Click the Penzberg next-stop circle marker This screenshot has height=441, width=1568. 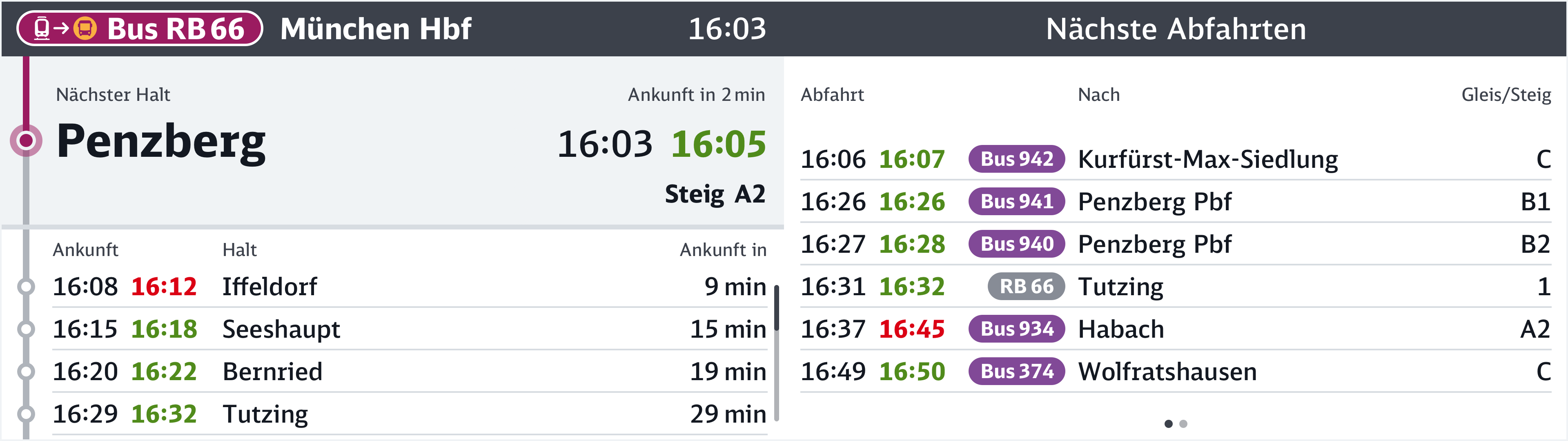[x=26, y=141]
